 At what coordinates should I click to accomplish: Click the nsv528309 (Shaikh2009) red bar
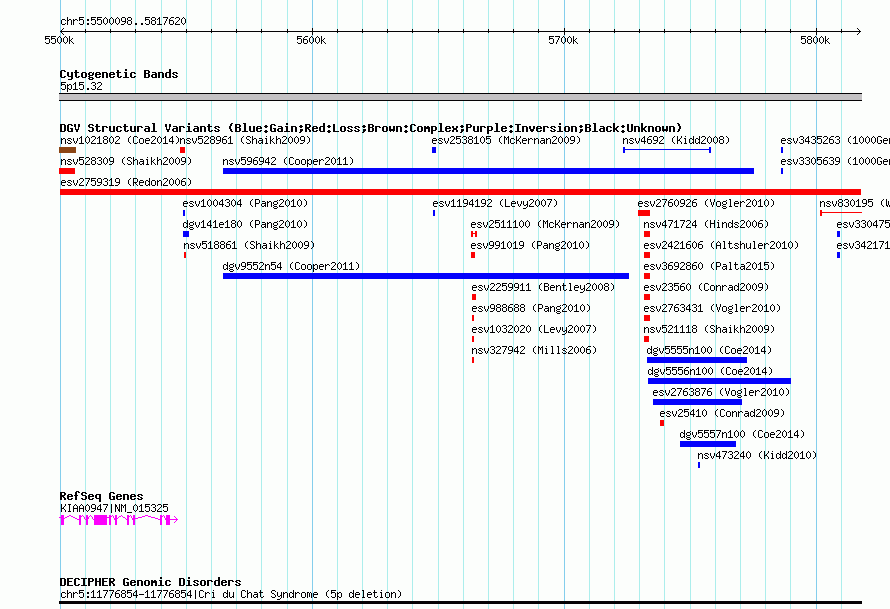pyautogui.click(x=67, y=171)
